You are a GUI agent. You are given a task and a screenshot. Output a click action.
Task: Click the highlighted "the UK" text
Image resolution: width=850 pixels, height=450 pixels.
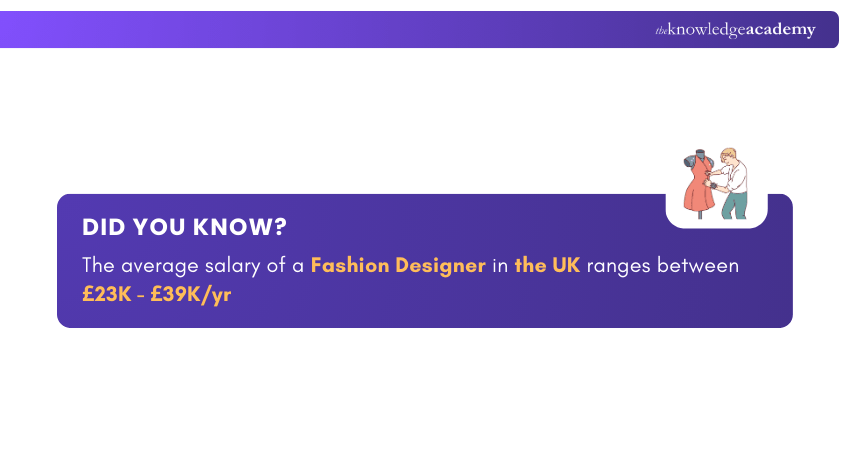[x=547, y=265]
